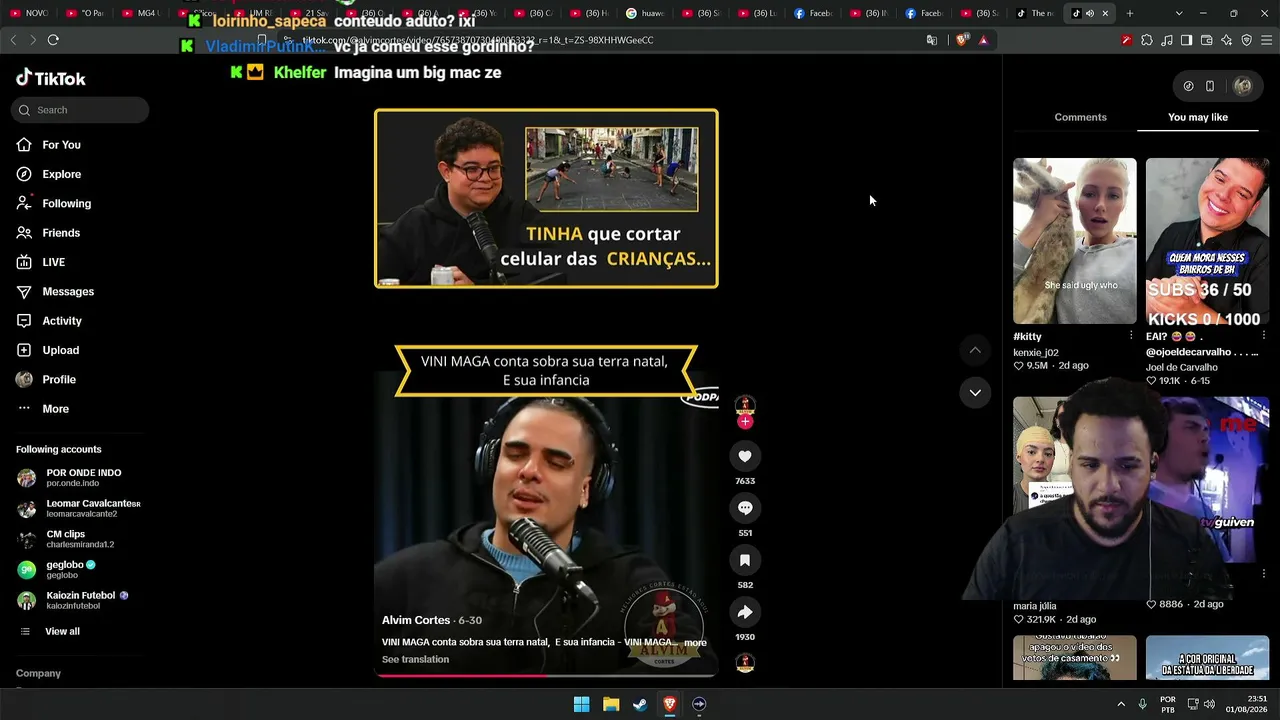
Task: Open the LIVE section
Action: tap(41, 262)
